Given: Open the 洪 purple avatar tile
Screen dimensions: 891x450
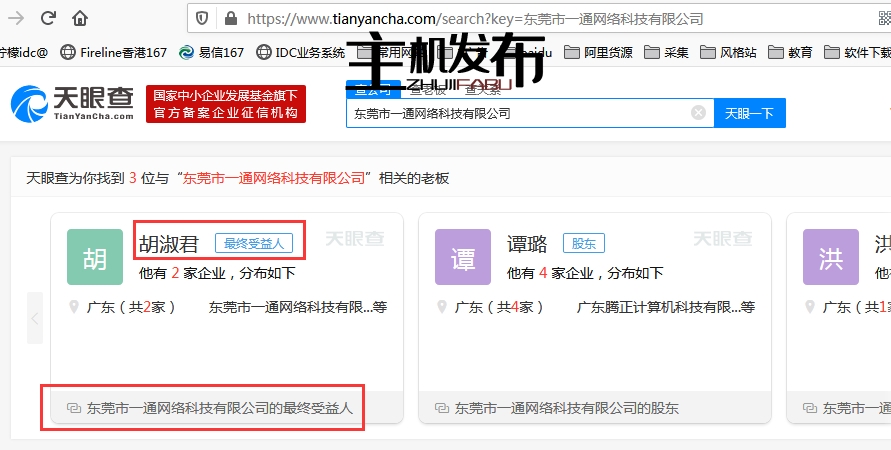Looking at the screenshot, I should 830,257.
